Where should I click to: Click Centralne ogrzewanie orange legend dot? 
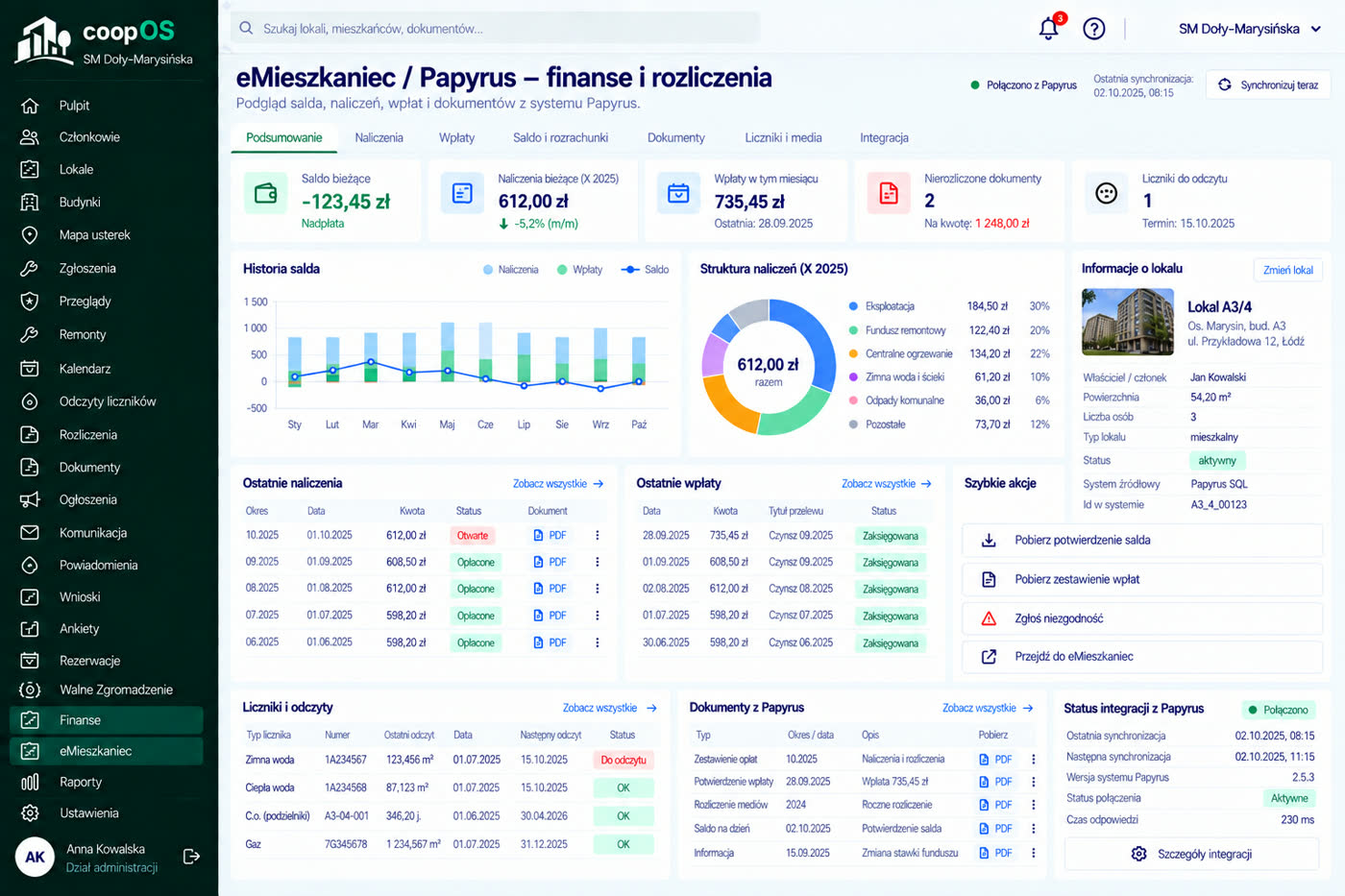(853, 353)
